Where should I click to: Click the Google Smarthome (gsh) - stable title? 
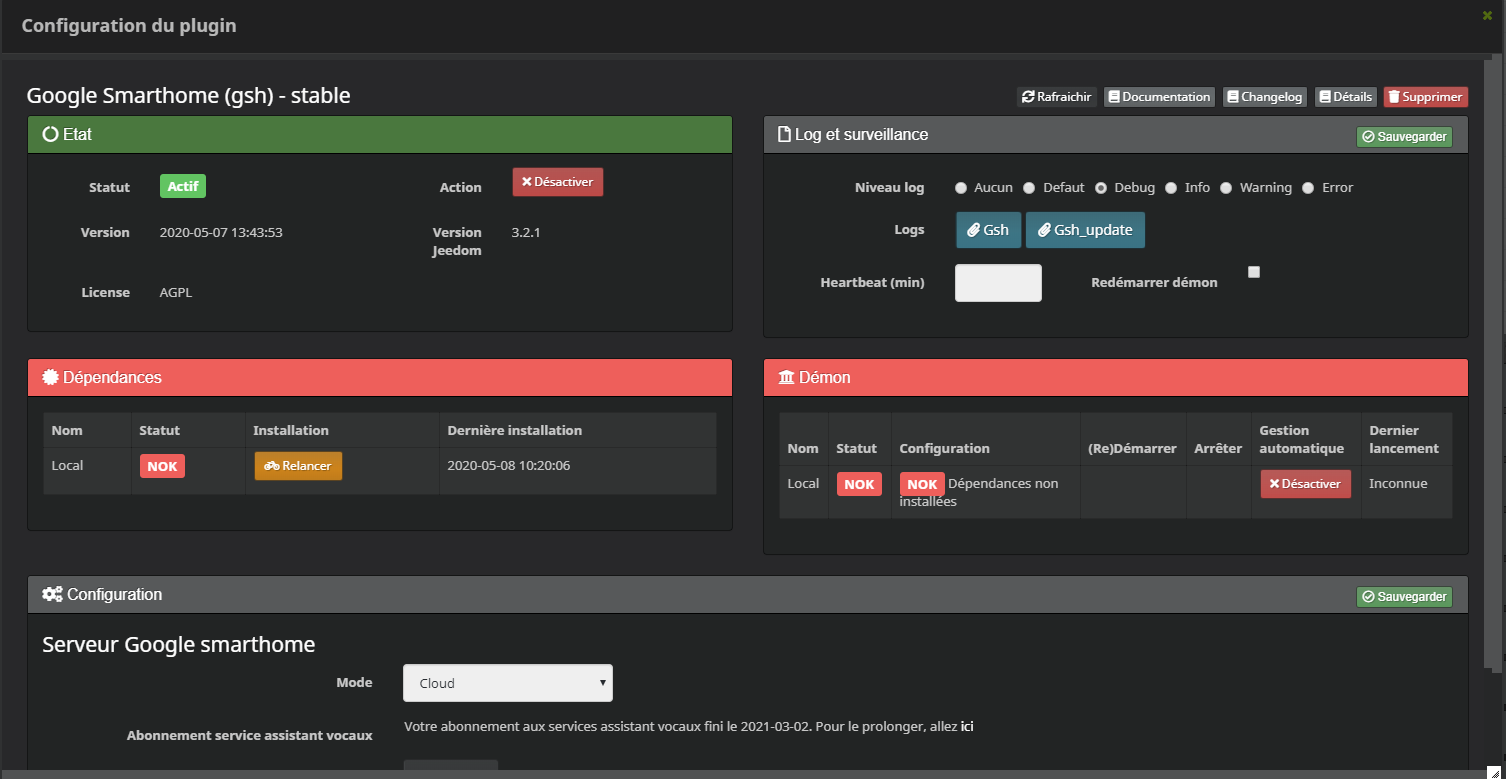[188, 96]
